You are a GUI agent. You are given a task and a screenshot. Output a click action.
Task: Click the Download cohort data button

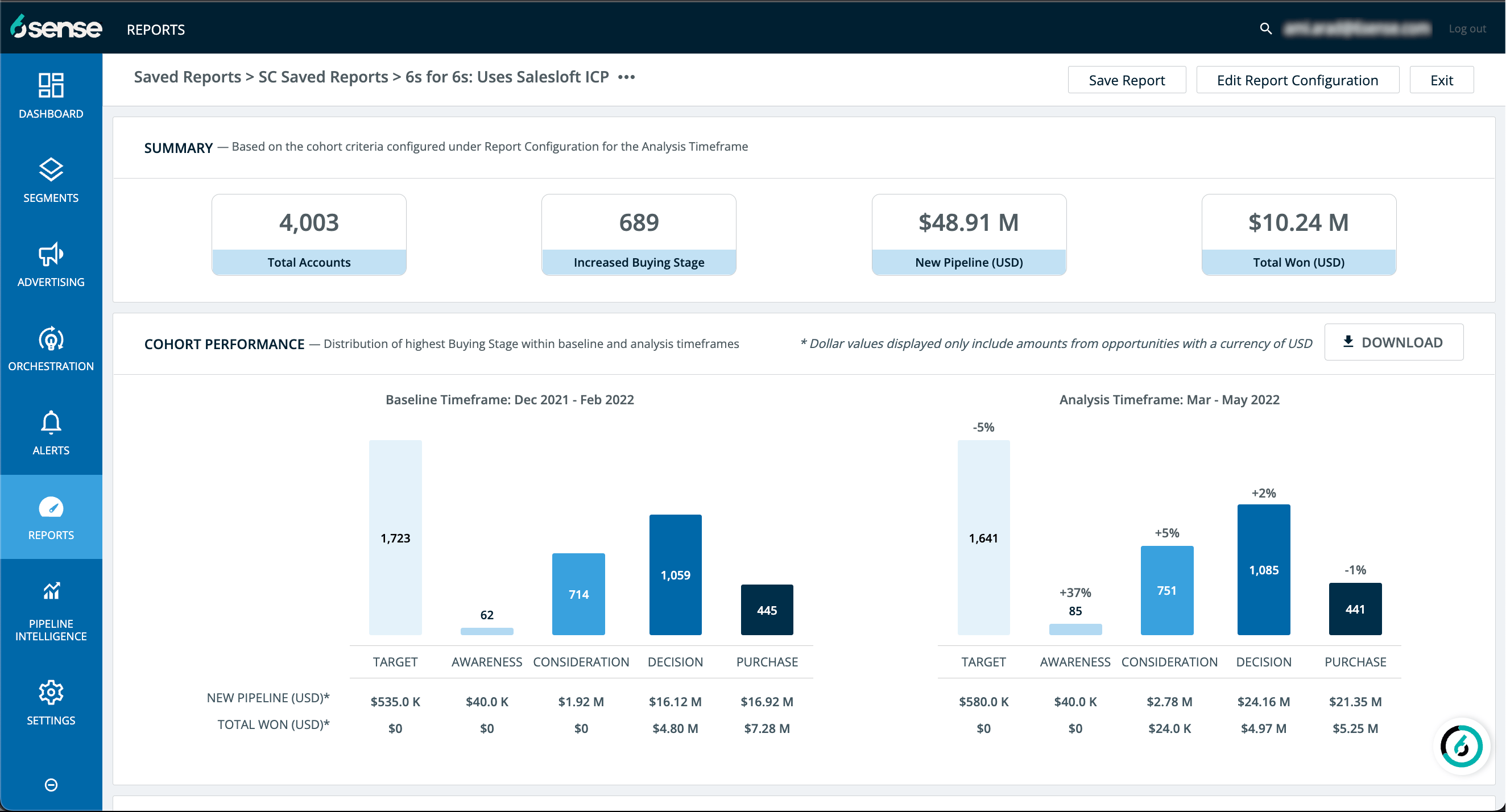click(x=1392, y=343)
